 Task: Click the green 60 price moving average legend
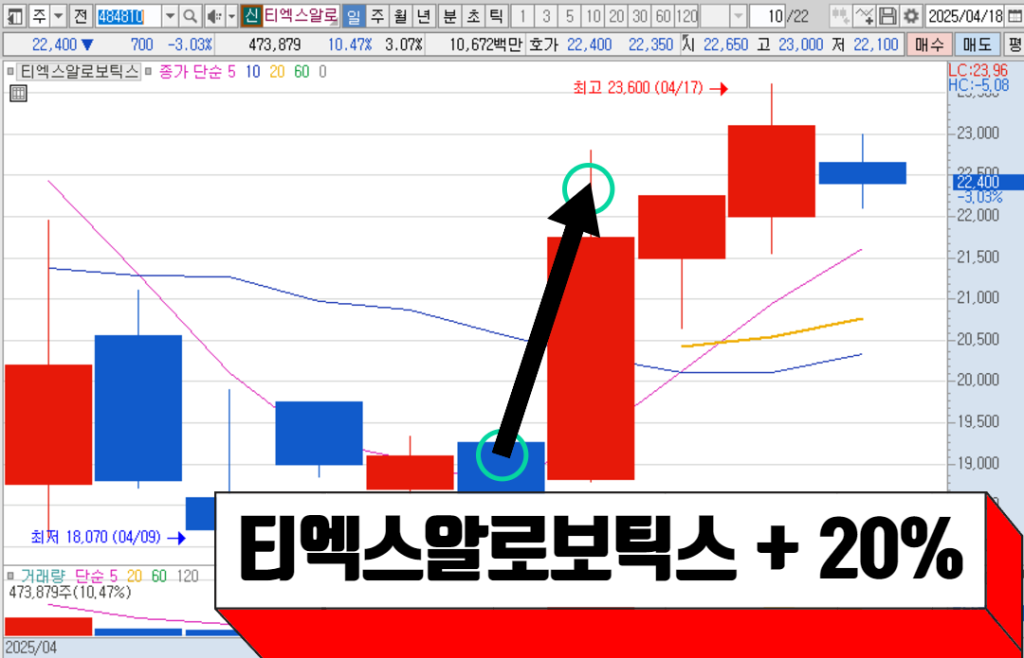(302, 71)
